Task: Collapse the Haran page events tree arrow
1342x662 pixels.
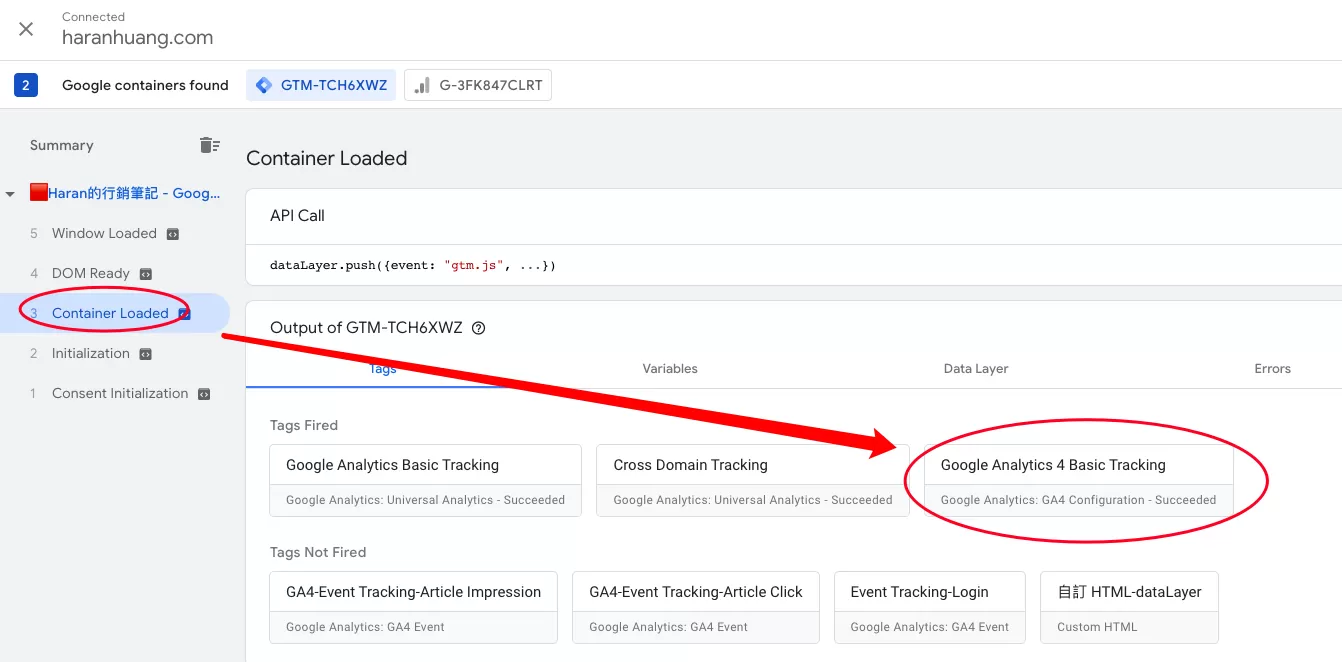Action: pos(10,194)
